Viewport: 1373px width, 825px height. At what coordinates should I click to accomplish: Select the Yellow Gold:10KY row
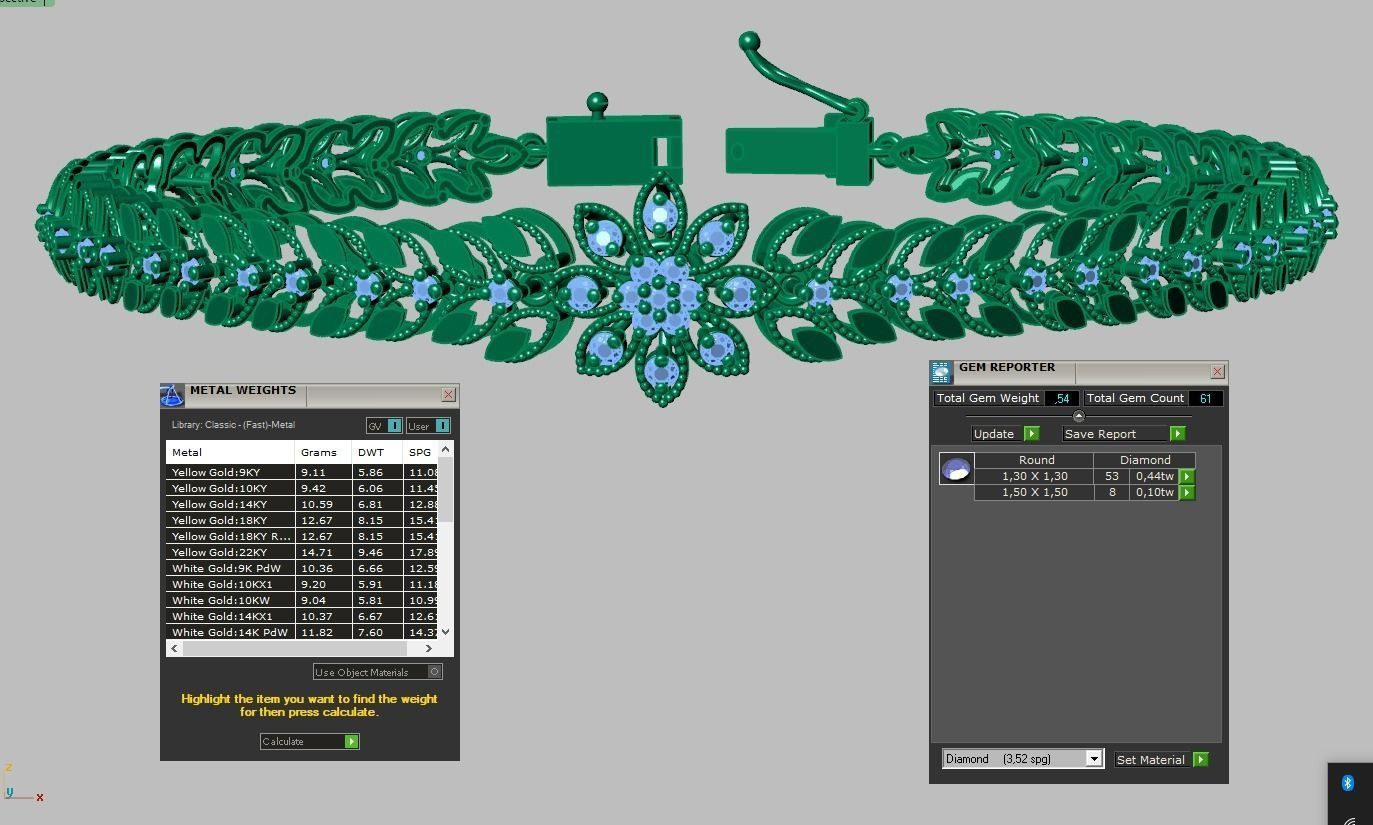302,488
